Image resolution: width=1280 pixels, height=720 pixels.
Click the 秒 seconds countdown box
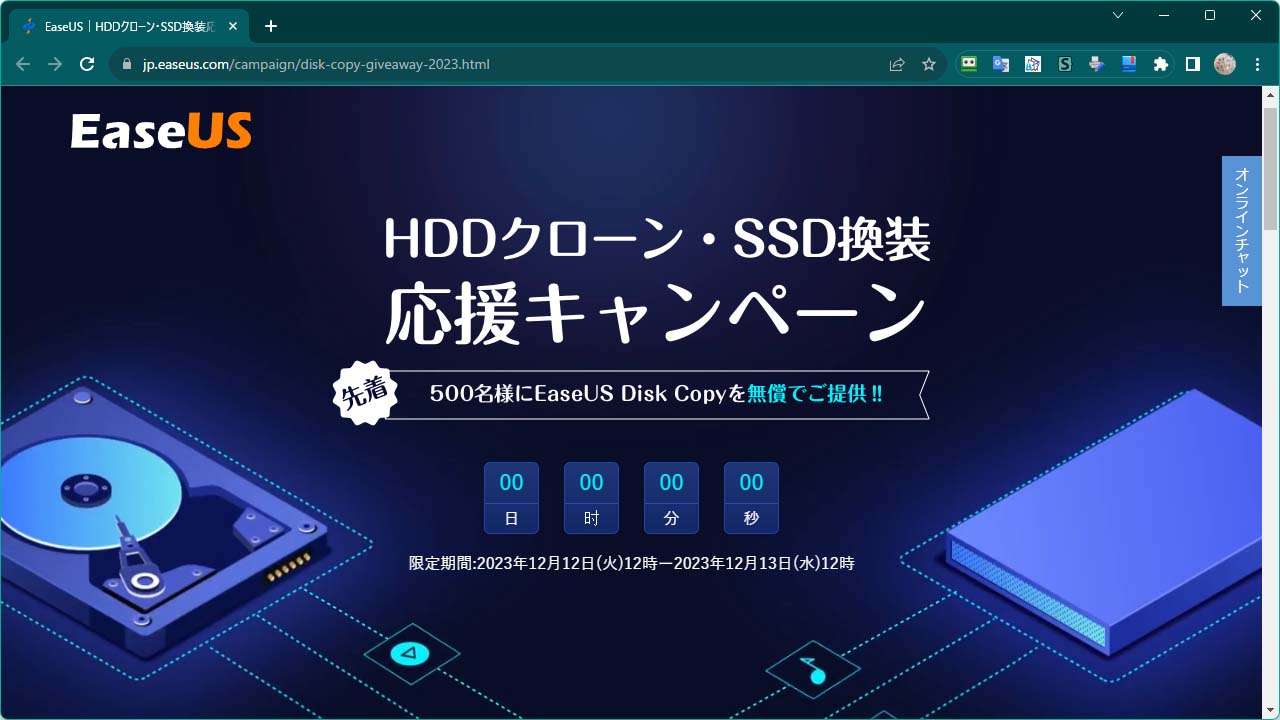pyautogui.click(x=751, y=497)
